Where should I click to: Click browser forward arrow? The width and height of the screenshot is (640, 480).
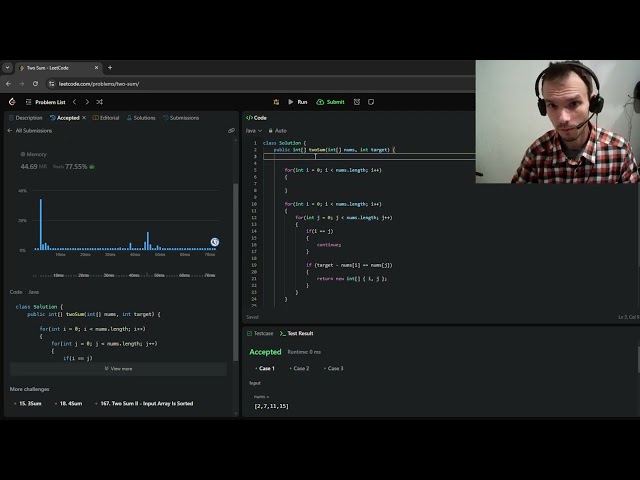coord(22,84)
